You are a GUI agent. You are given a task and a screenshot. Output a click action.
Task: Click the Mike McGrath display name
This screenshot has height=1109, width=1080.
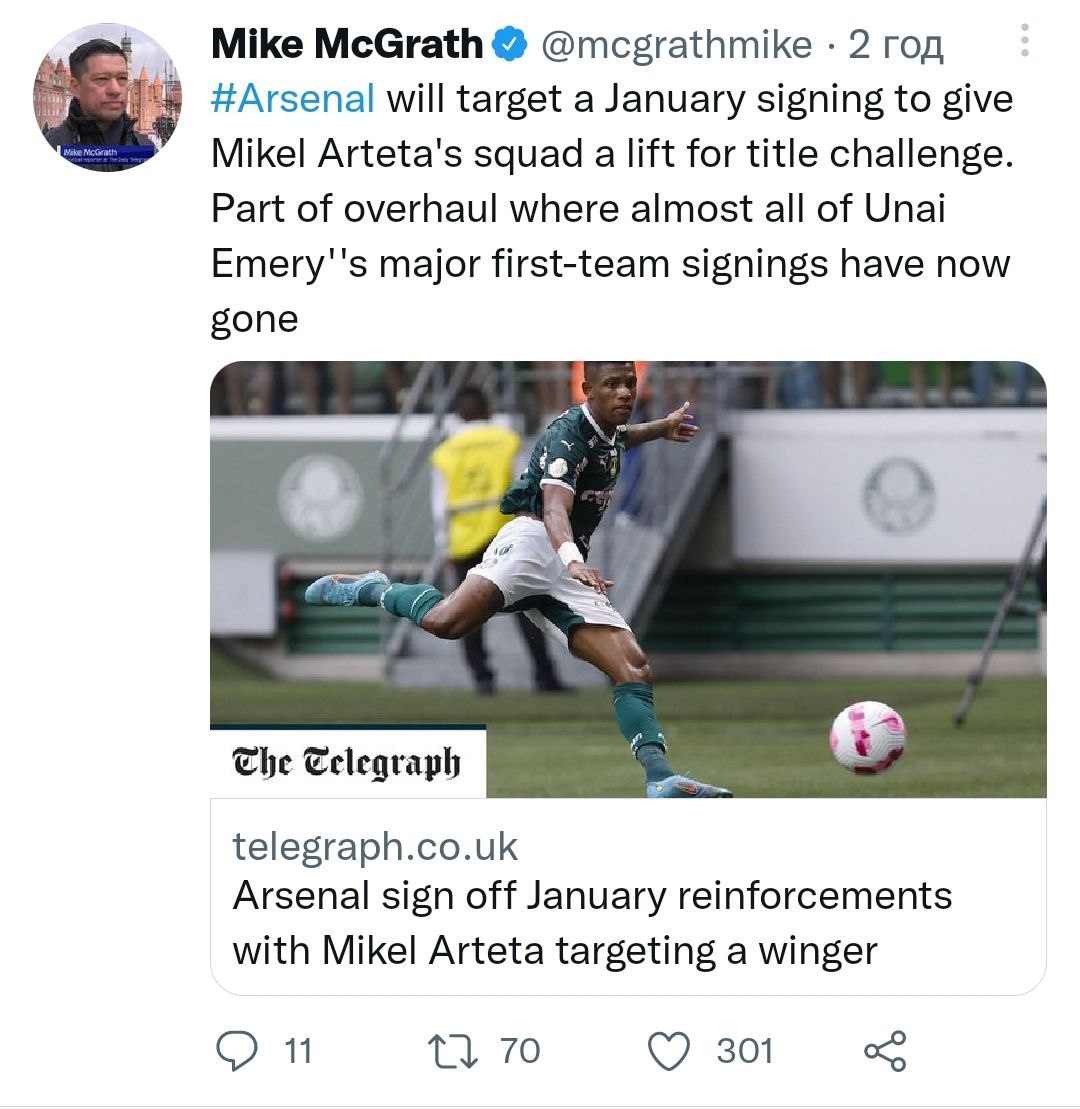(x=347, y=45)
